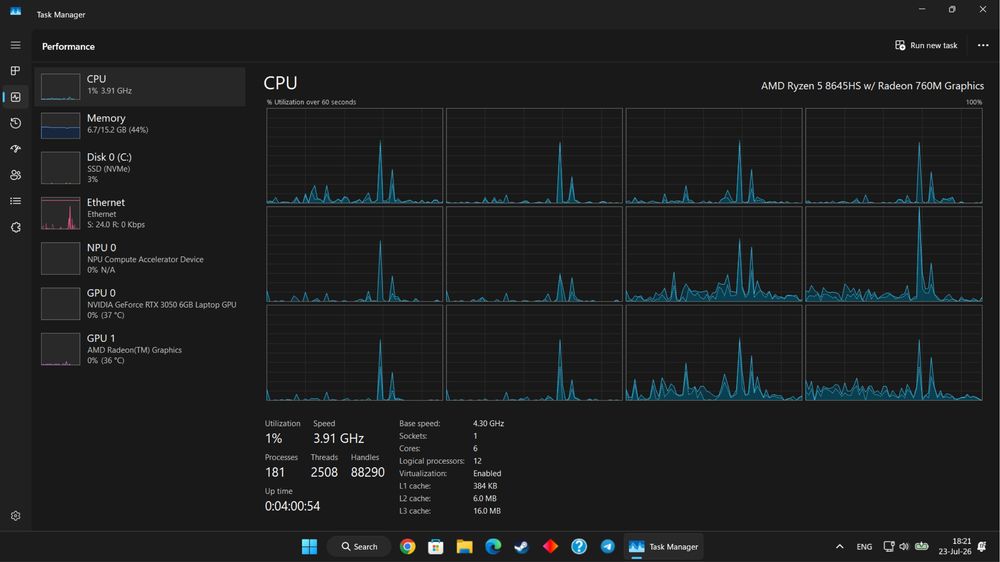
Task: Click the GPU 1 mini graph thumbnail
Action: [x=61, y=349]
